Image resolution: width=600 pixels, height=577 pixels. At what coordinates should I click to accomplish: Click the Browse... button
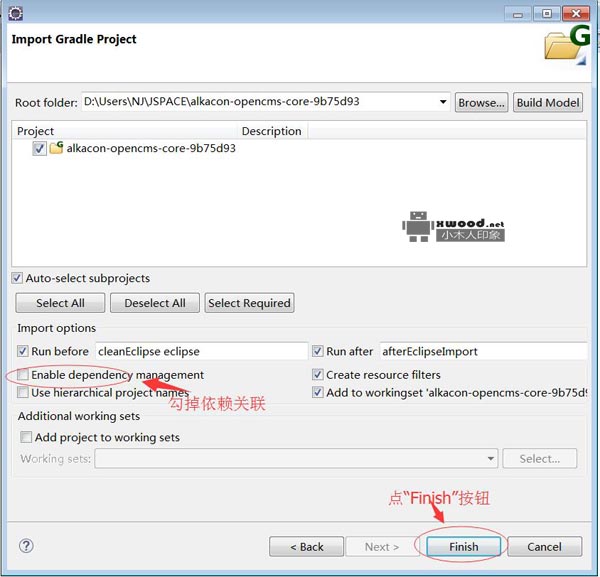pyautogui.click(x=481, y=103)
